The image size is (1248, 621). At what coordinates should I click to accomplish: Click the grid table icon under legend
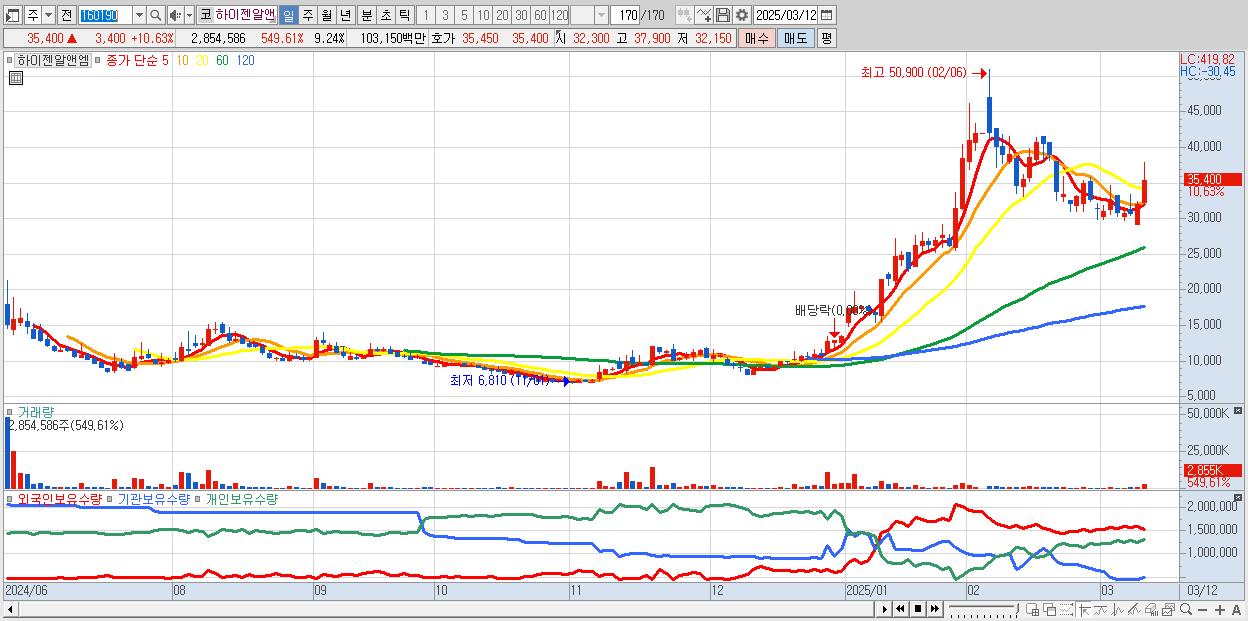pos(15,76)
